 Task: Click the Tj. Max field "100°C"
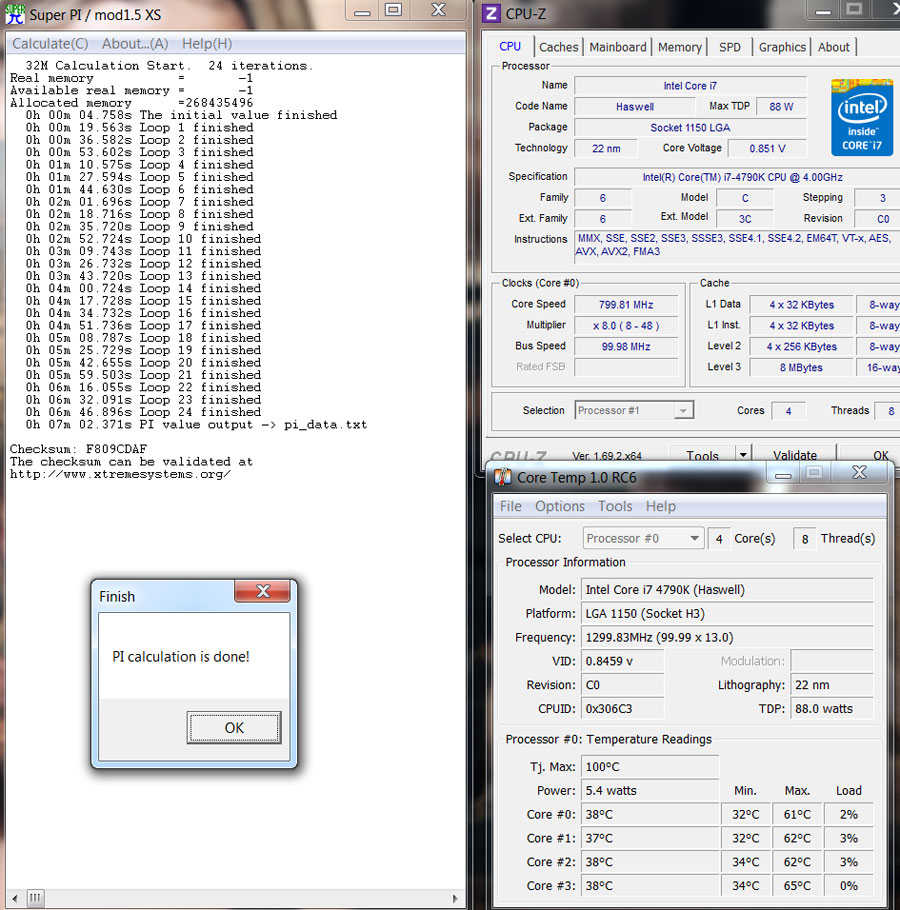click(650, 767)
